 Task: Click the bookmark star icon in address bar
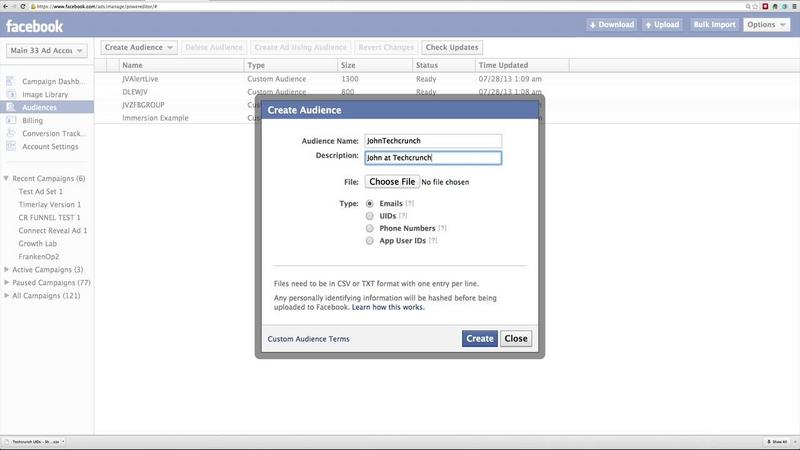(x=756, y=6)
